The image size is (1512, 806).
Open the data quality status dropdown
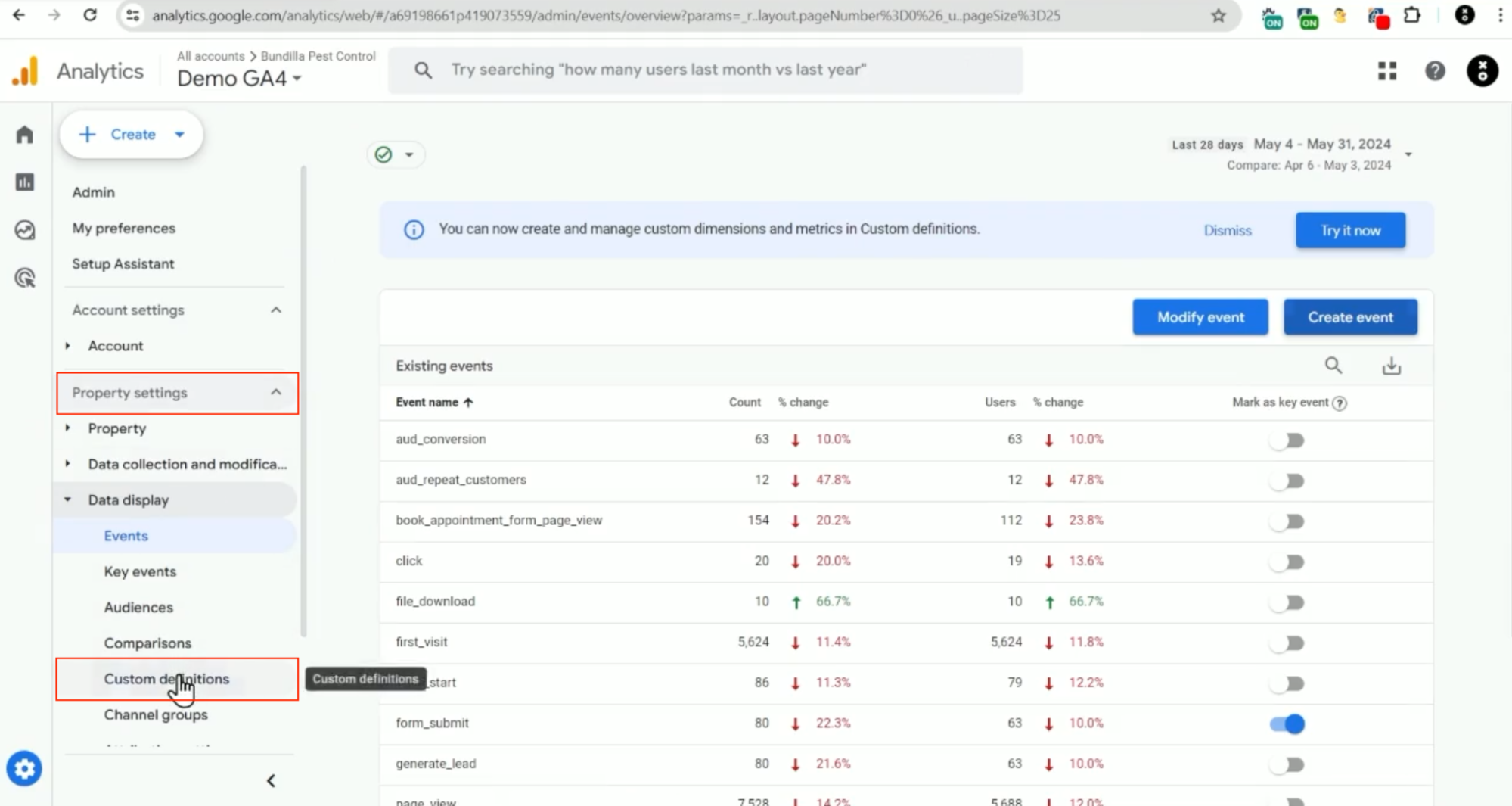tap(395, 154)
